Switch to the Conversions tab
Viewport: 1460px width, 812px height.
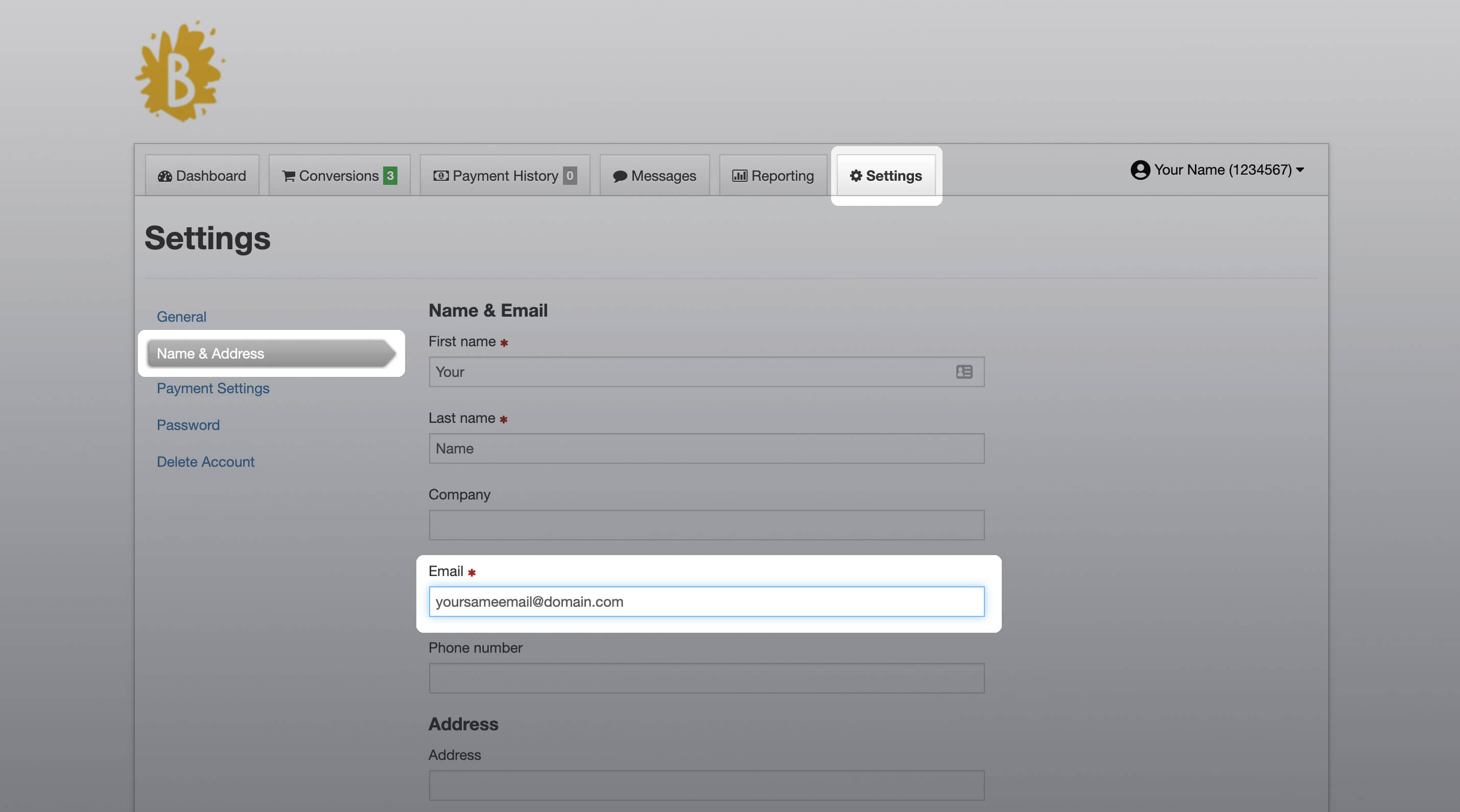click(340, 176)
